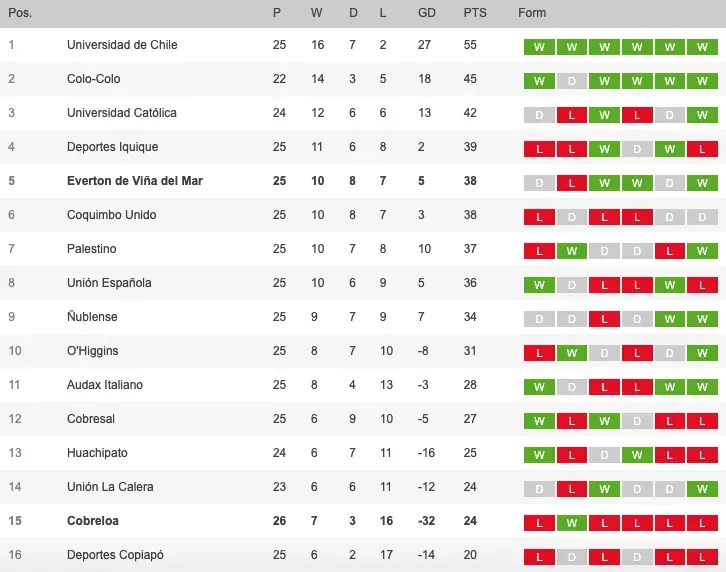Open the O'Higgins team link

(92, 351)
